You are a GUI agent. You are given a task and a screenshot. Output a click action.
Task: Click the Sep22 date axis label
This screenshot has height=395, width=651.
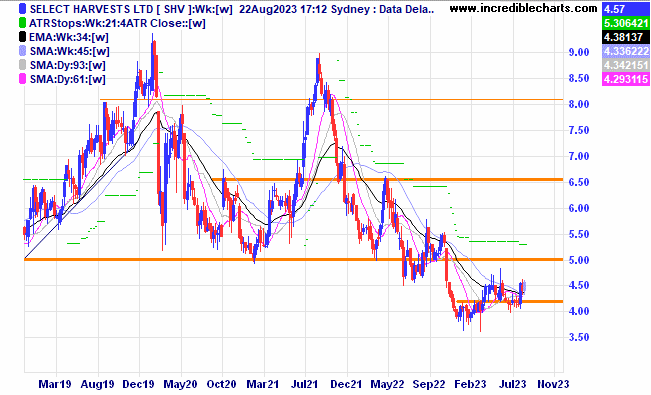coord(429,384)
